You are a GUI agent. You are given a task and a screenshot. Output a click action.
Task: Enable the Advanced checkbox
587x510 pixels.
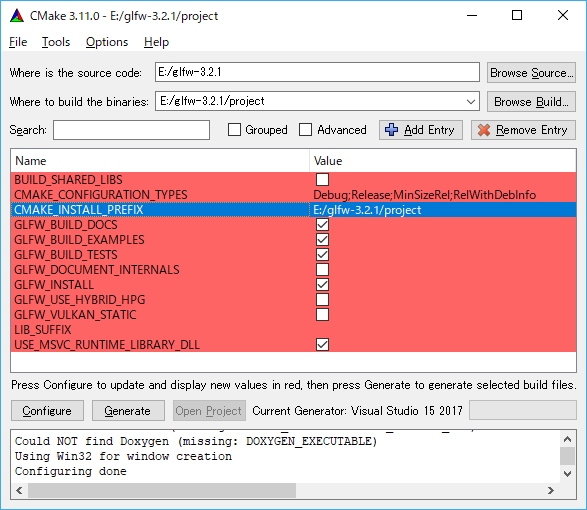305,130
